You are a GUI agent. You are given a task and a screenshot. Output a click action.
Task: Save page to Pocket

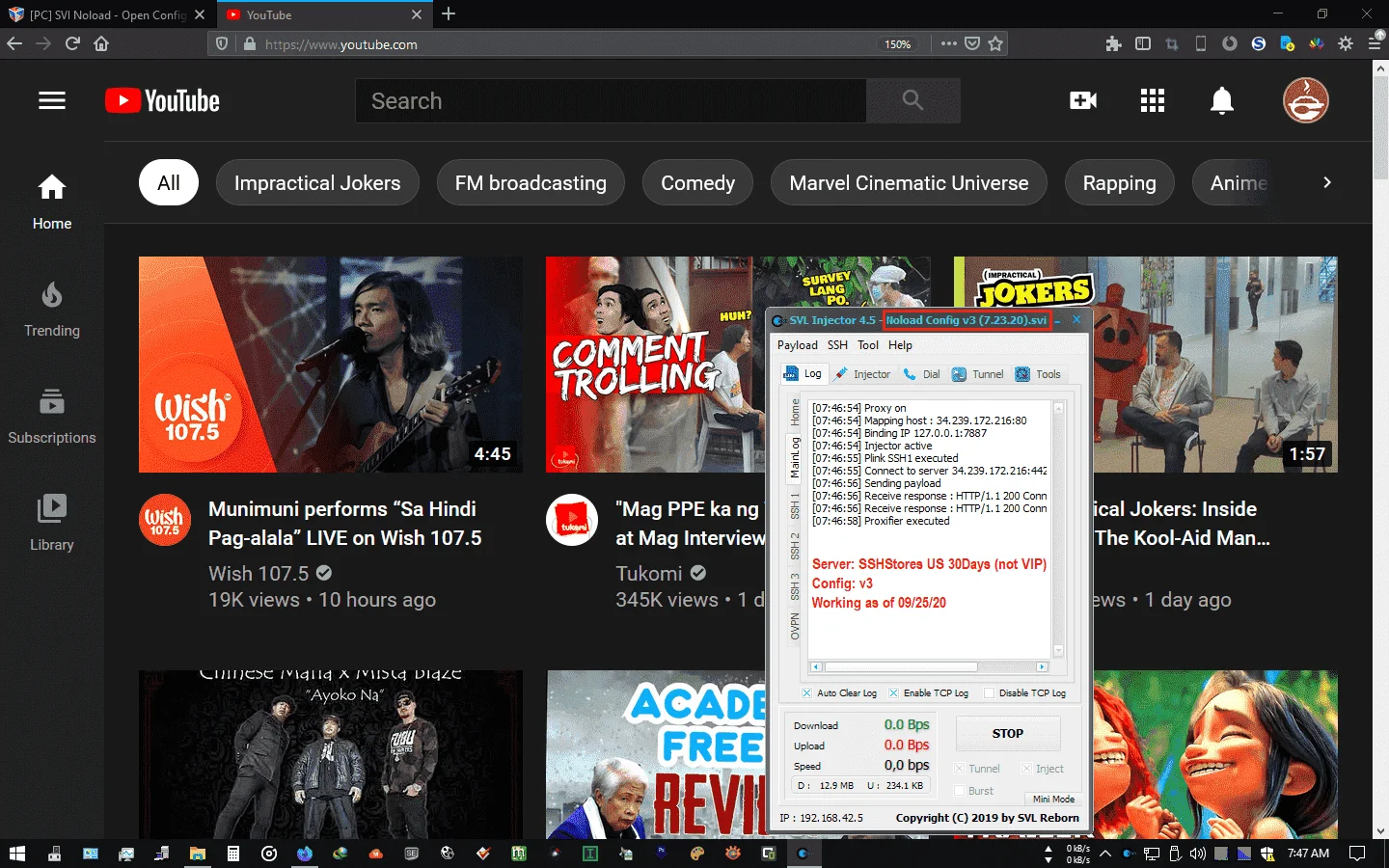972,43
